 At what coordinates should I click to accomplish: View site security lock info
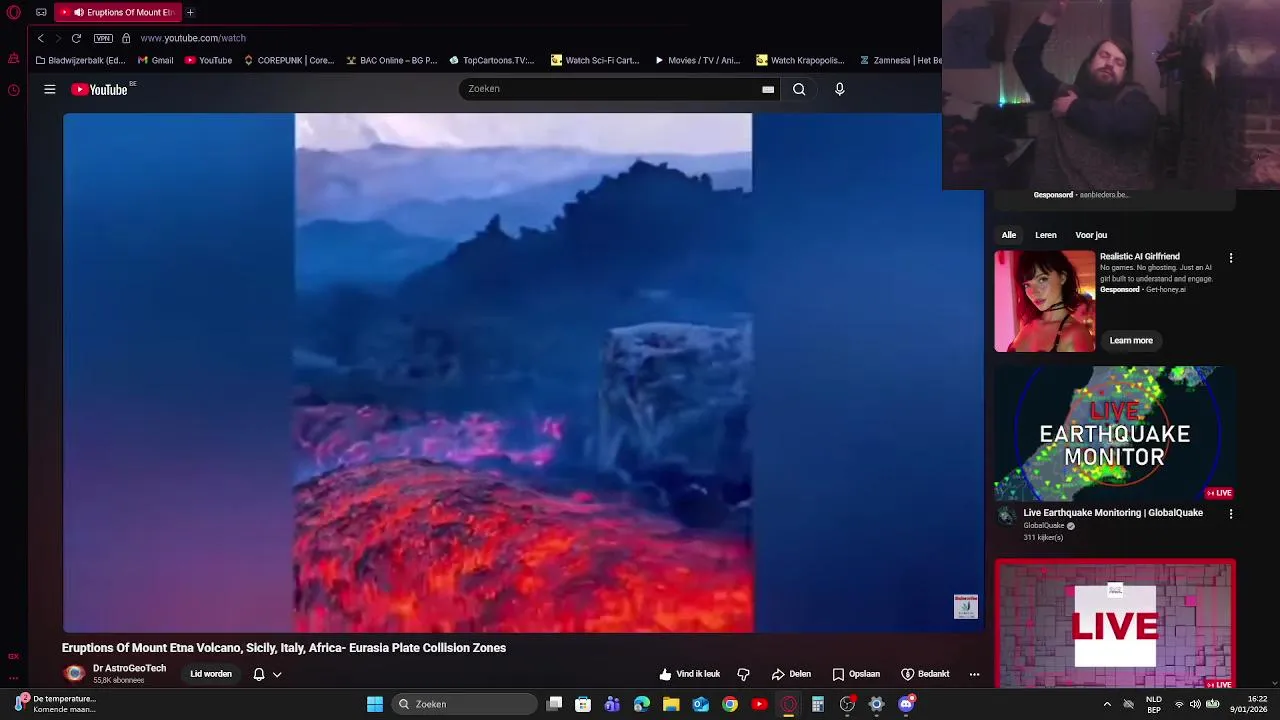pos(126,38)
